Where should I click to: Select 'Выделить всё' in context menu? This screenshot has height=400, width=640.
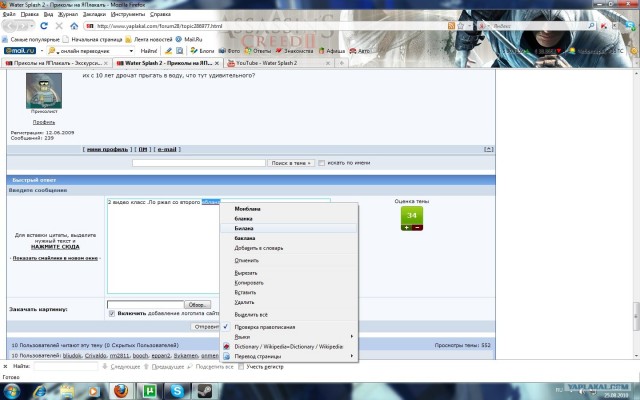[x=289, y=315]
